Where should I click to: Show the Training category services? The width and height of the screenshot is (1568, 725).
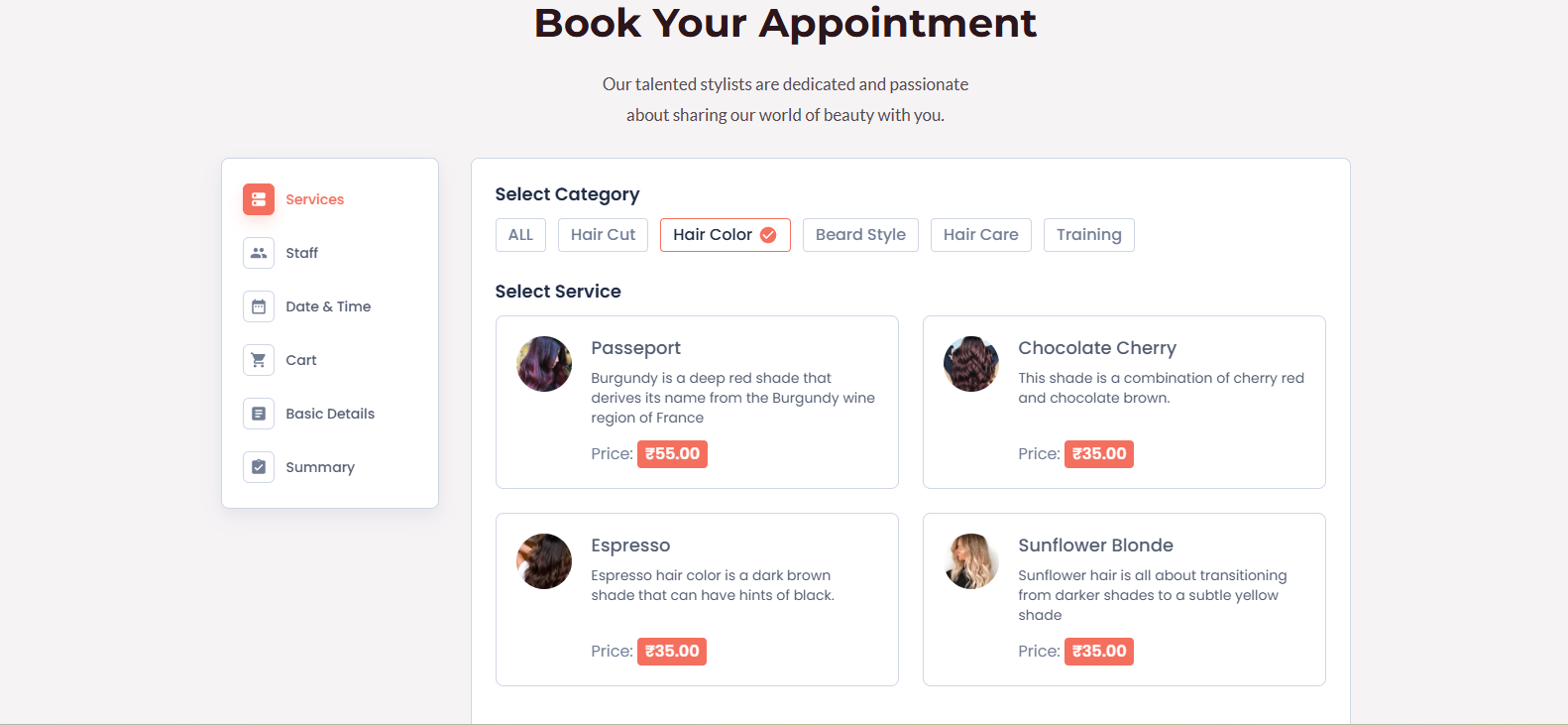point(1088,235)
